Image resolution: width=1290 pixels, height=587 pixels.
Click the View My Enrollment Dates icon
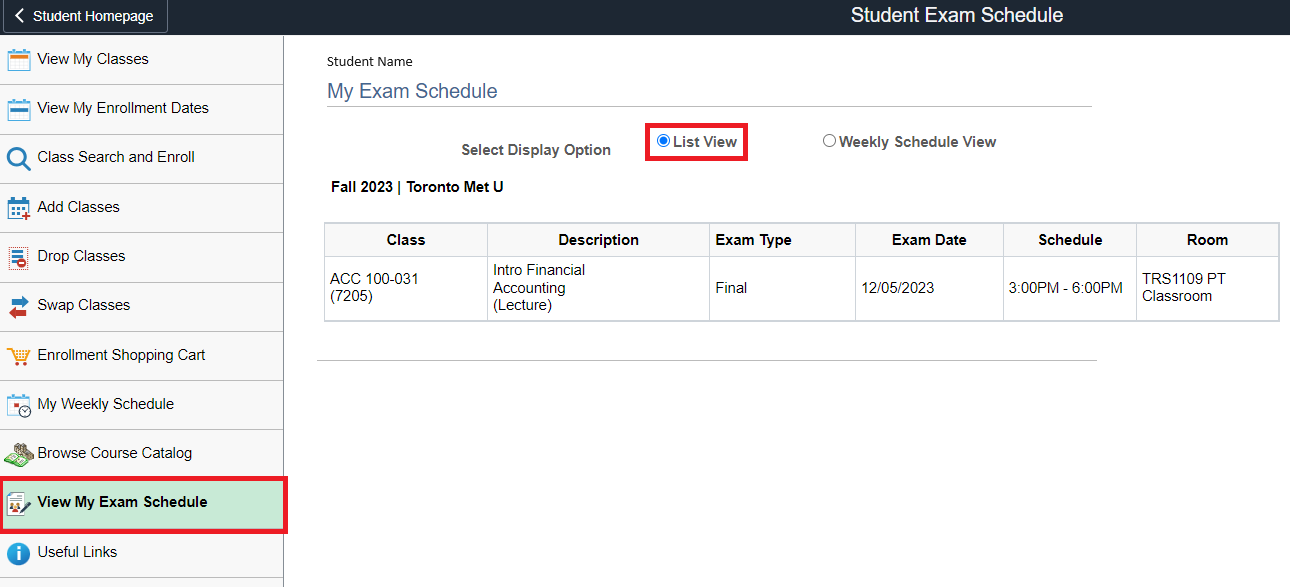pos(19,109)
